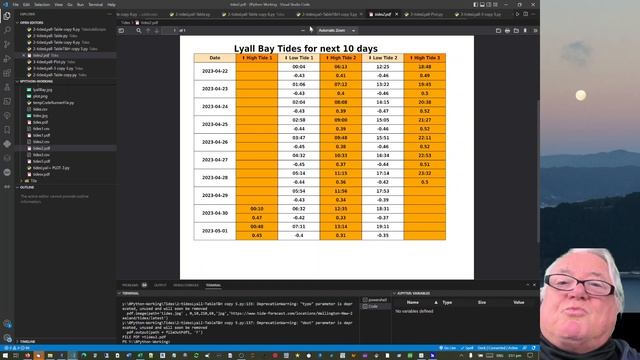Image resolution: width=640 pixels, height=360 pixels.
Task: Click the PDF zoom out minus button
Action: click(303, 30)
